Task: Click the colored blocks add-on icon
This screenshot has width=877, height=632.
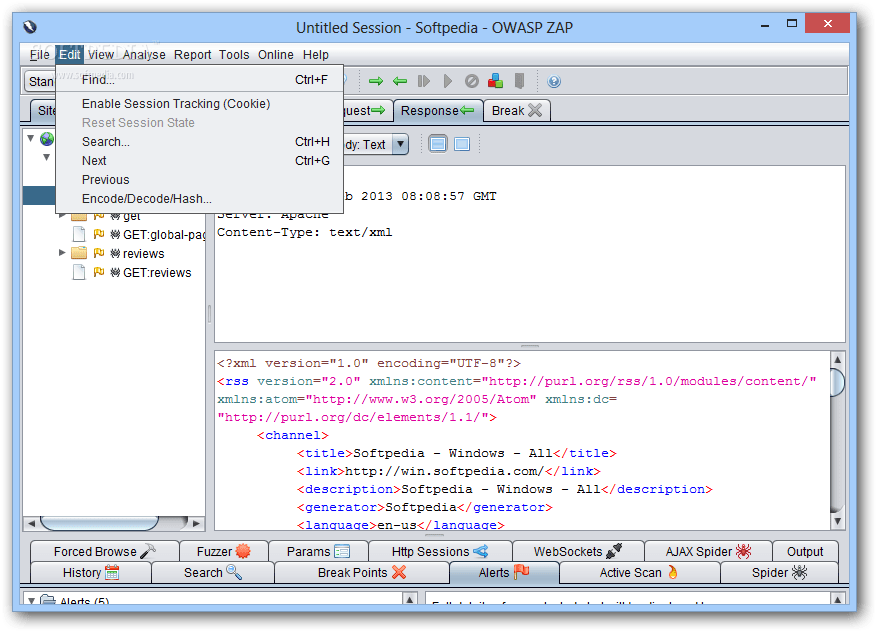Action: [x=496, y=82]
